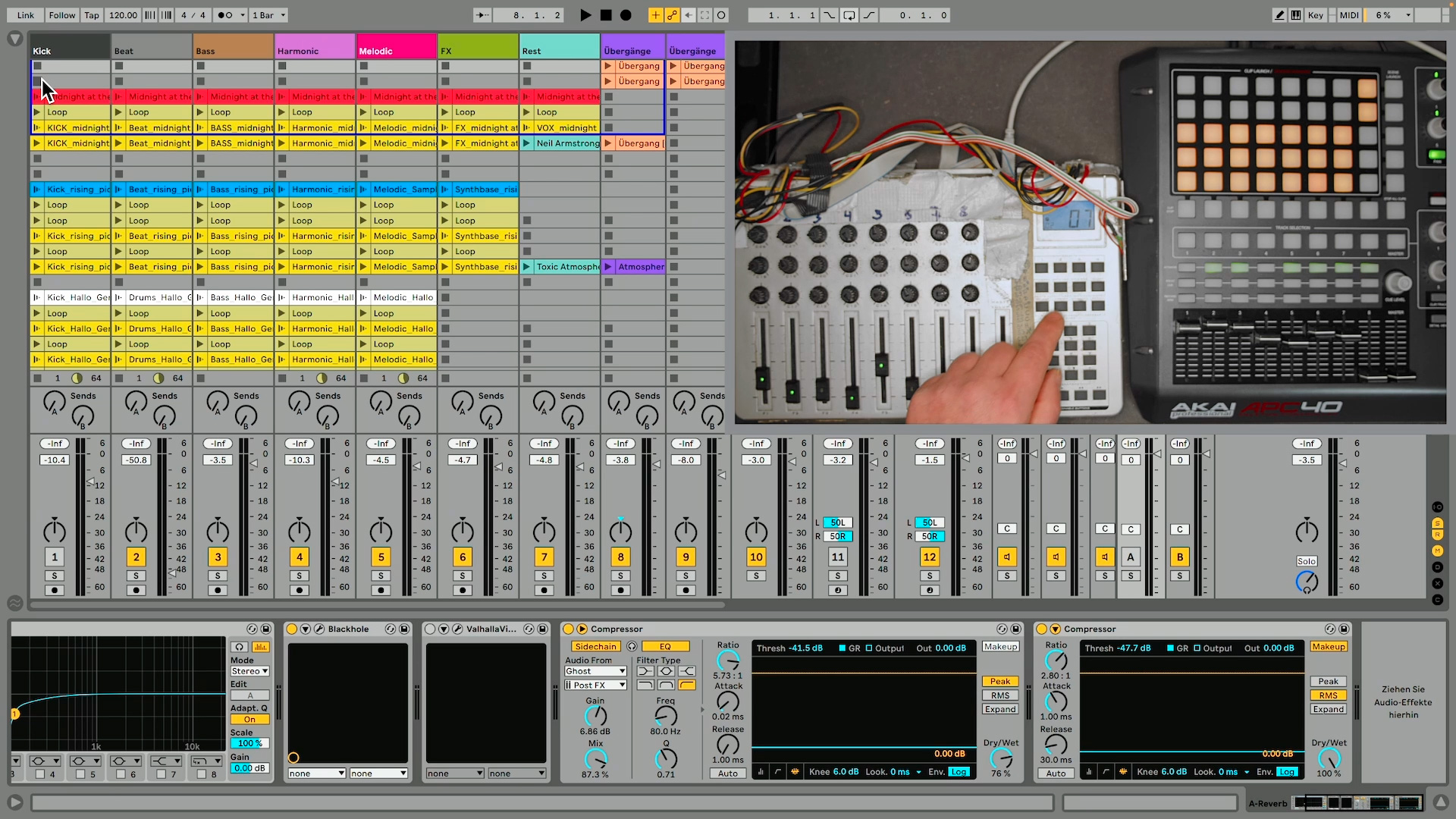The image size is (1456, 819).
Task: Toggle the MIDI arrangement overdub plus button
Action: click(x=655, y=15)
